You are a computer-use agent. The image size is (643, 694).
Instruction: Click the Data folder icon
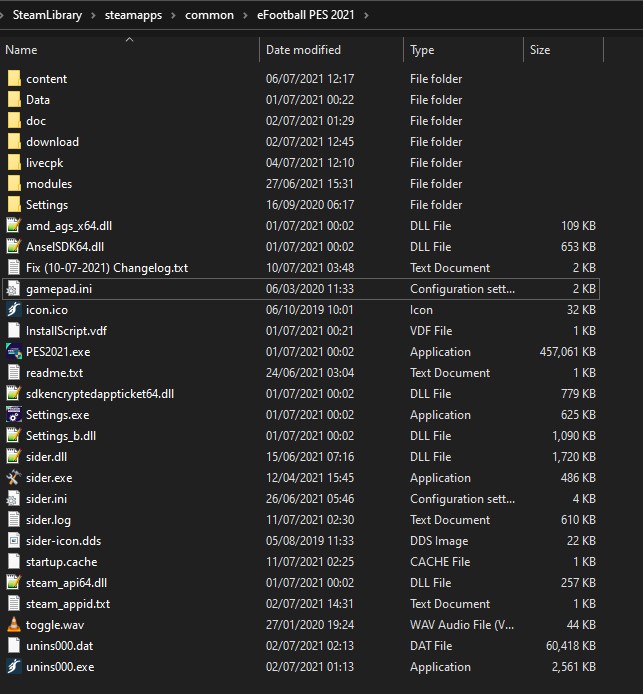point(14,100)
